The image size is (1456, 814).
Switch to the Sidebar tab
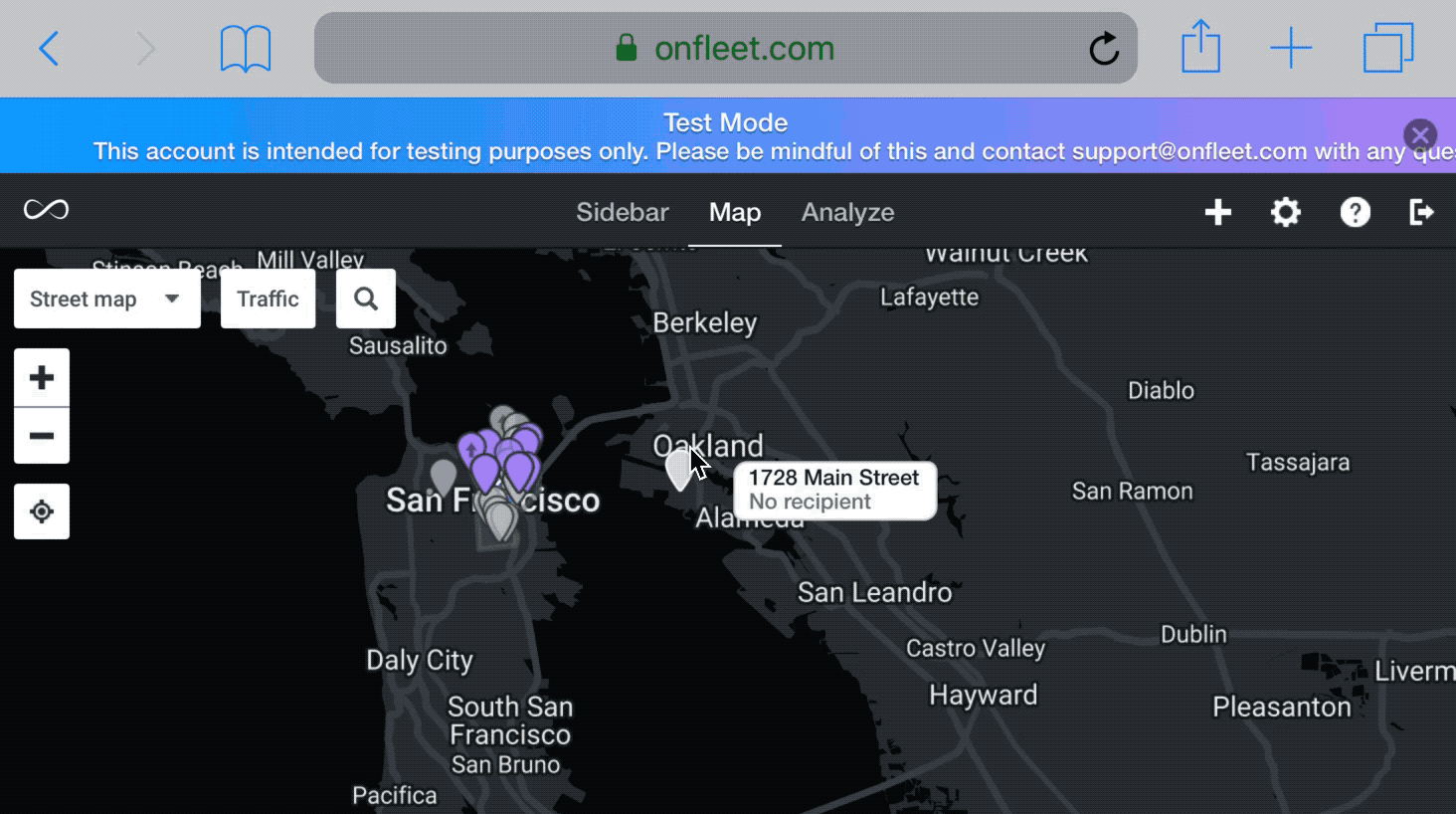623,212
